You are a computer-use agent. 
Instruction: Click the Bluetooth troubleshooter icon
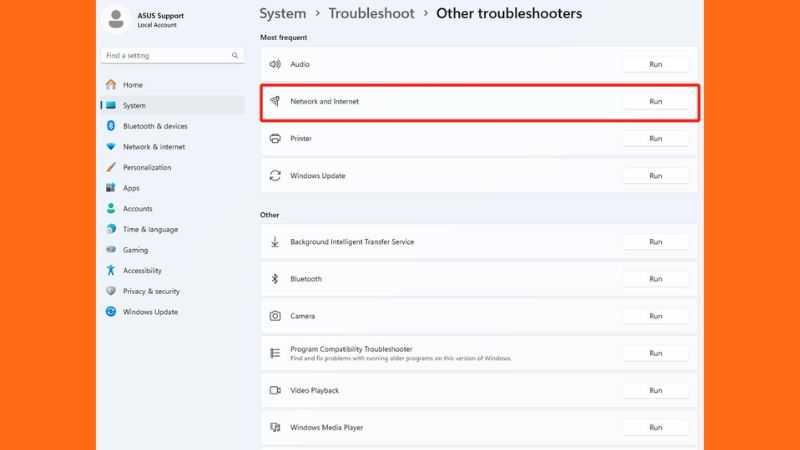point(275,279)
